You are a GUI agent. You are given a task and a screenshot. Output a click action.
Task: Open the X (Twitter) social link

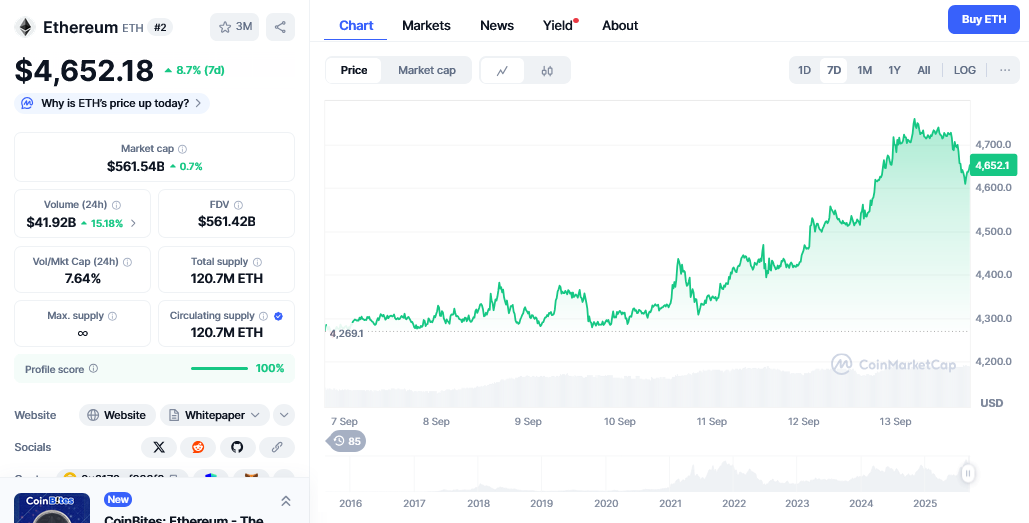coord(159,447)
